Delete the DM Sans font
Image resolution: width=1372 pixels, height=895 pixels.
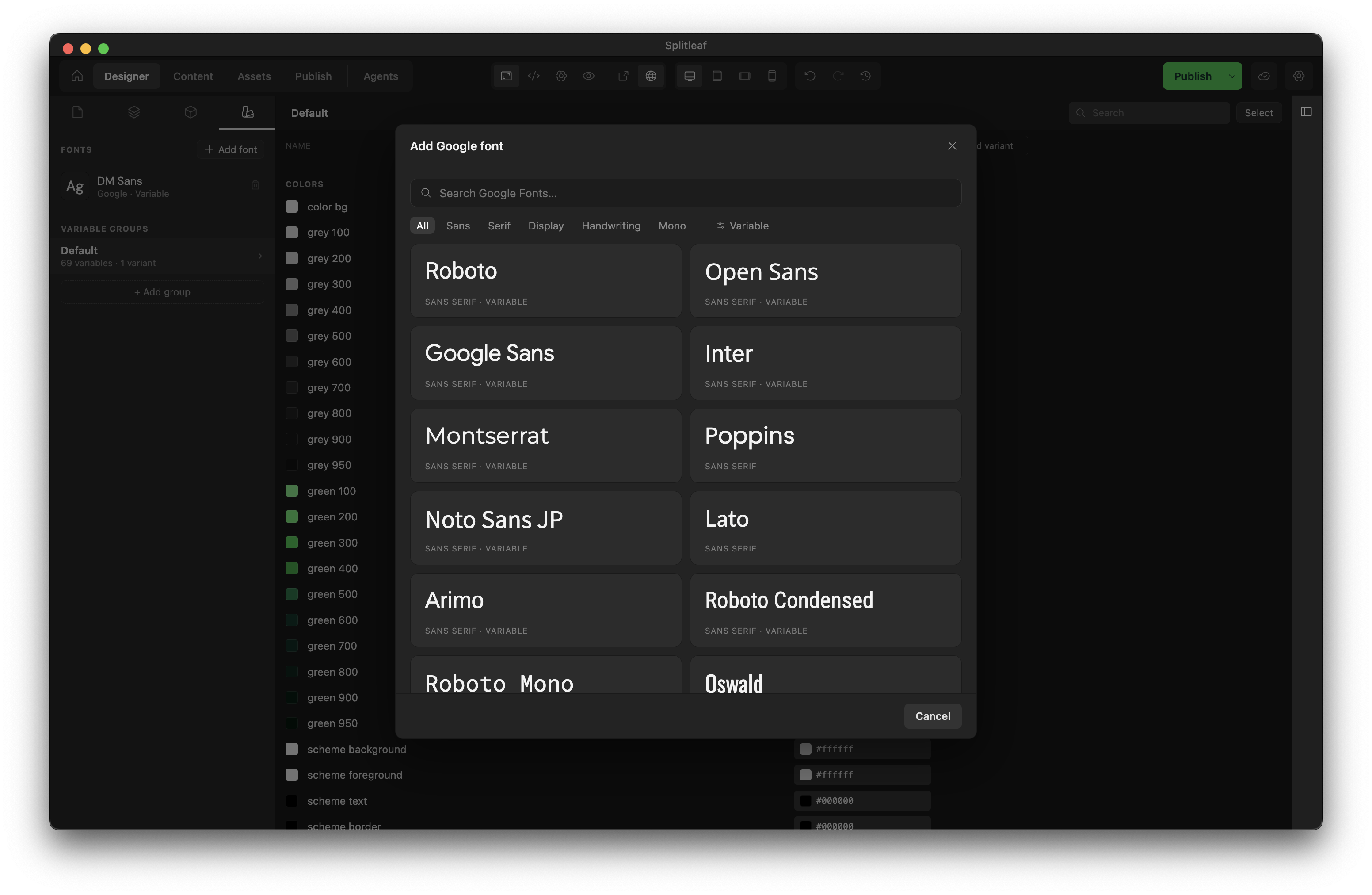click(255, 185)
